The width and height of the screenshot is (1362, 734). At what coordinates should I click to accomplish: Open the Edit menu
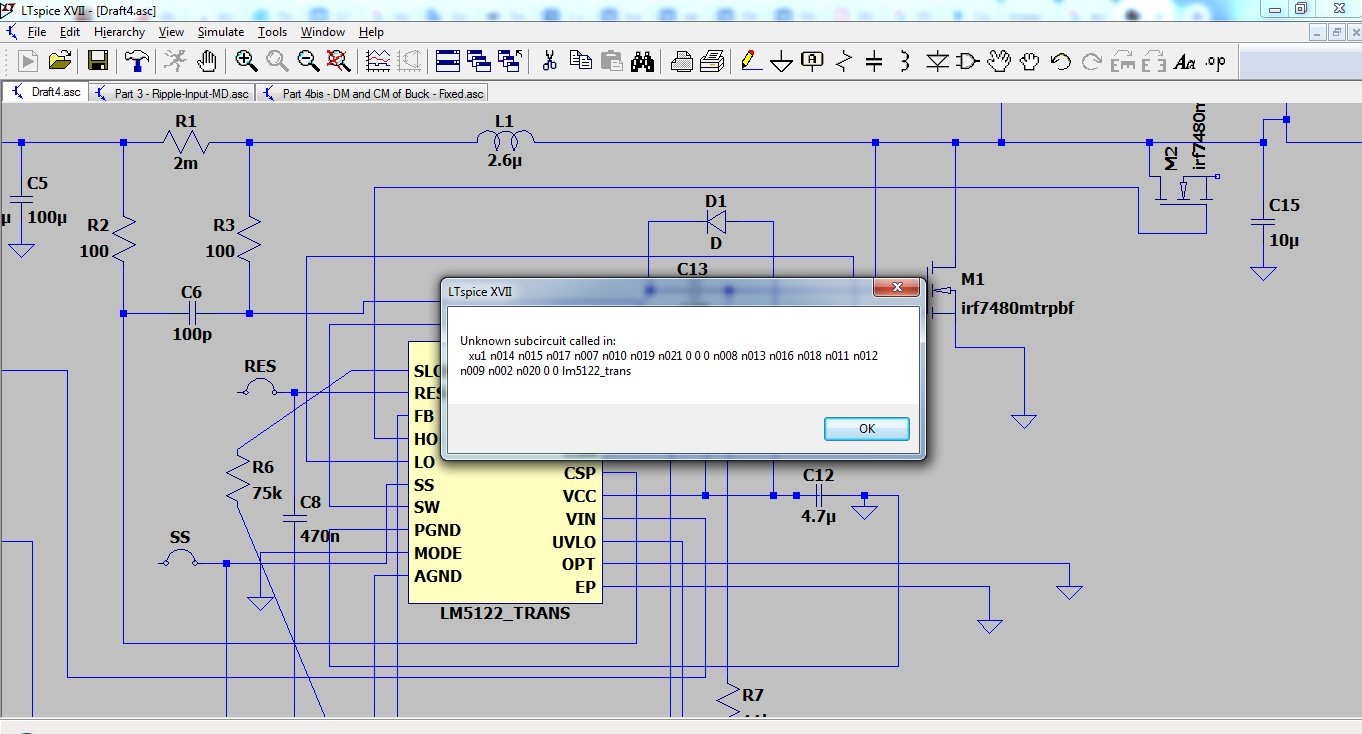(69, 32)
